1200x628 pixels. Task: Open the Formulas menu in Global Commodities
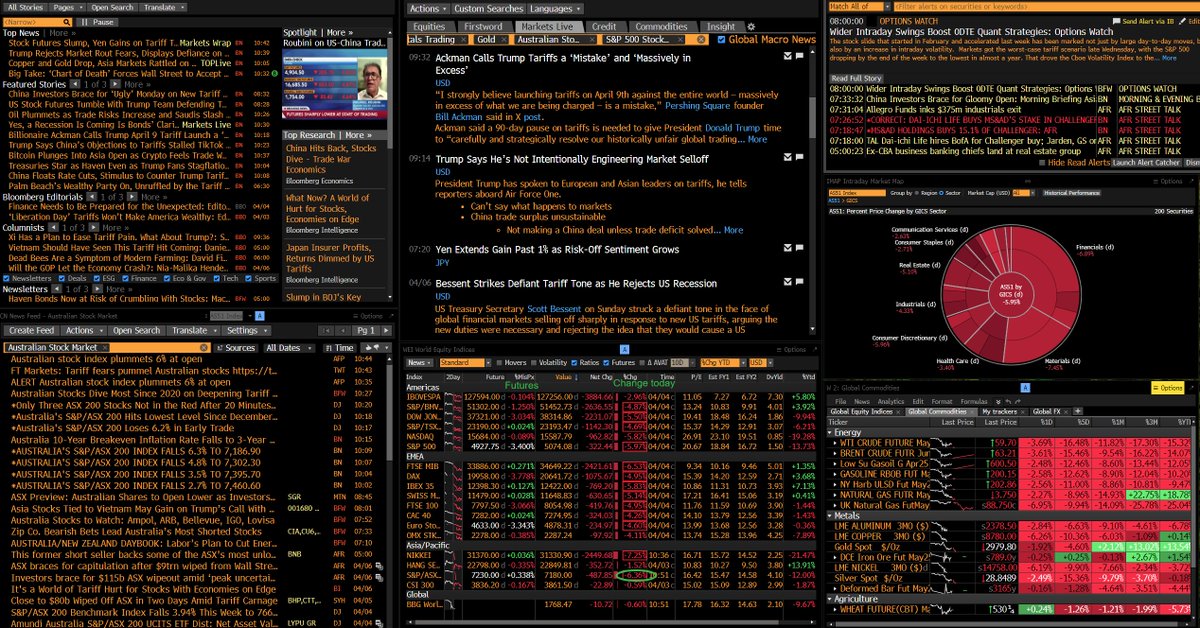click(975, 401)
